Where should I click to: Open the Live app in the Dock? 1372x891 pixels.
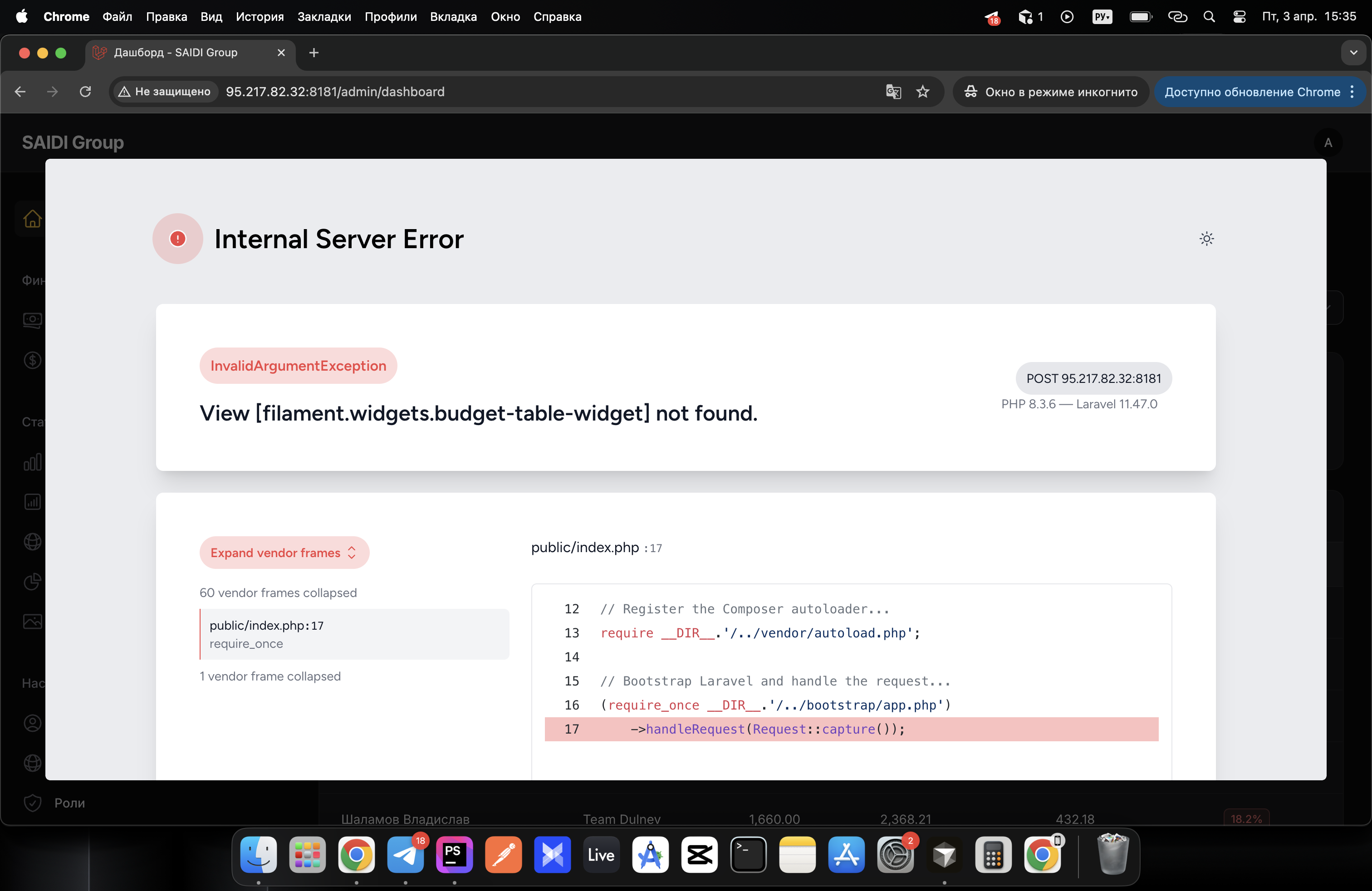[x=601, y=855]
